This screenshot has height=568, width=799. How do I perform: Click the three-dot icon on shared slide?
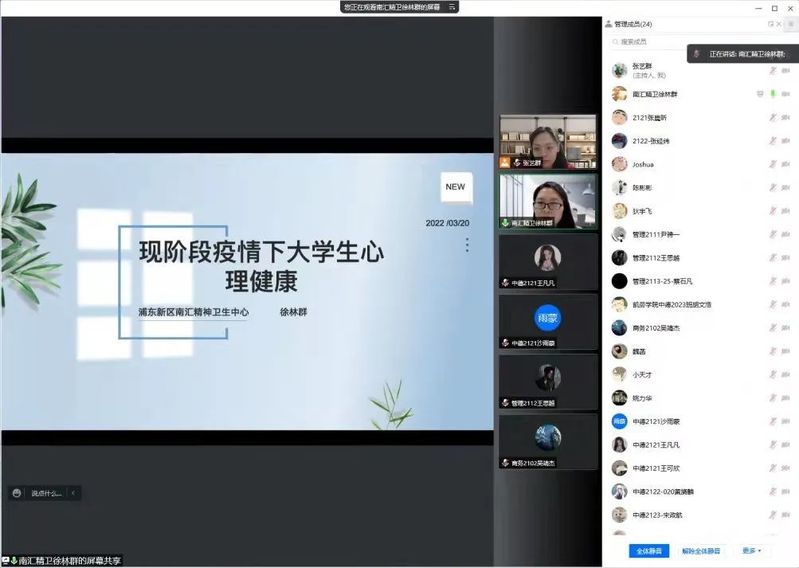pos(466,245)
